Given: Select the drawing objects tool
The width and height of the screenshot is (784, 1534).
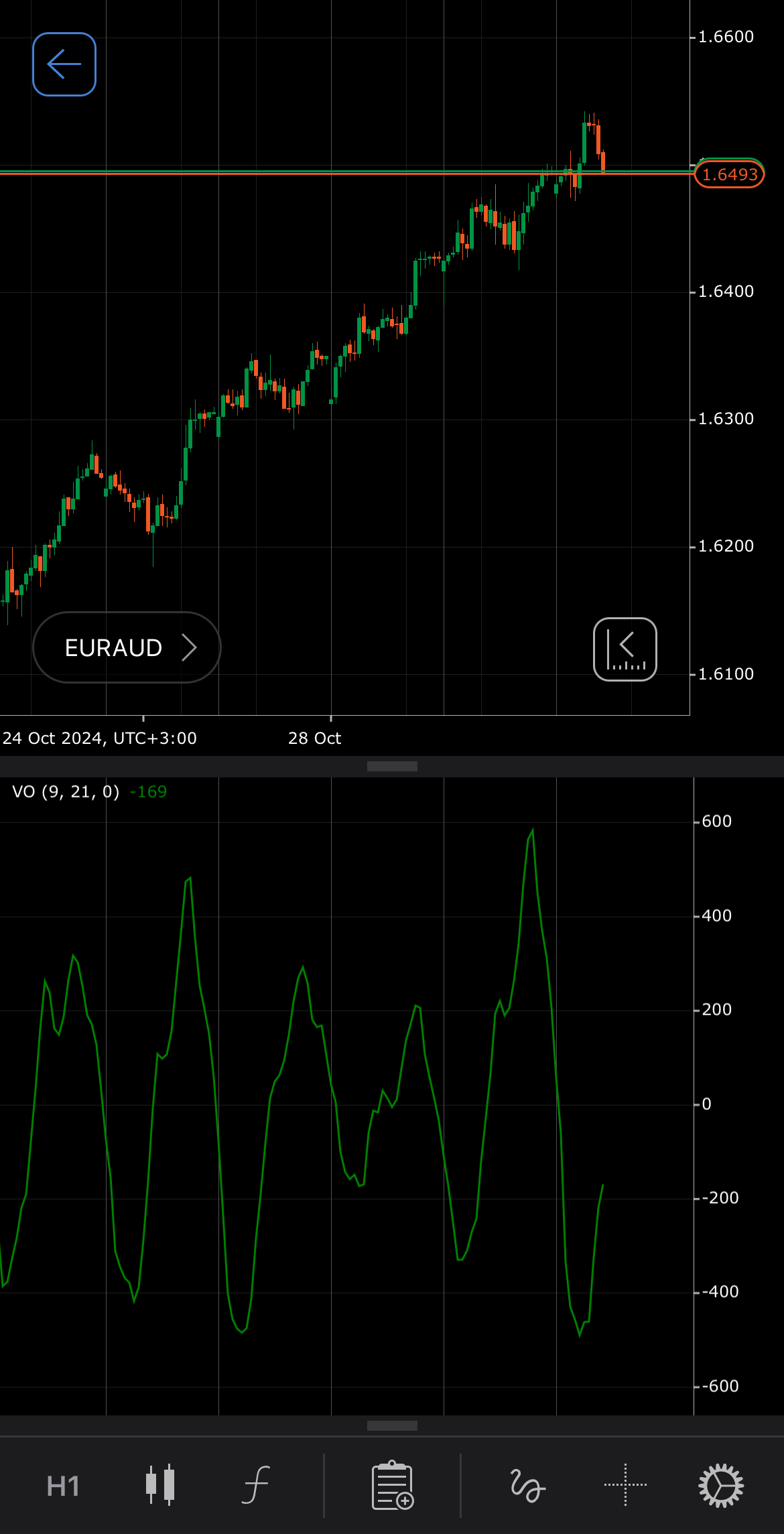Looking at the screenshot, I should 527,1485.
